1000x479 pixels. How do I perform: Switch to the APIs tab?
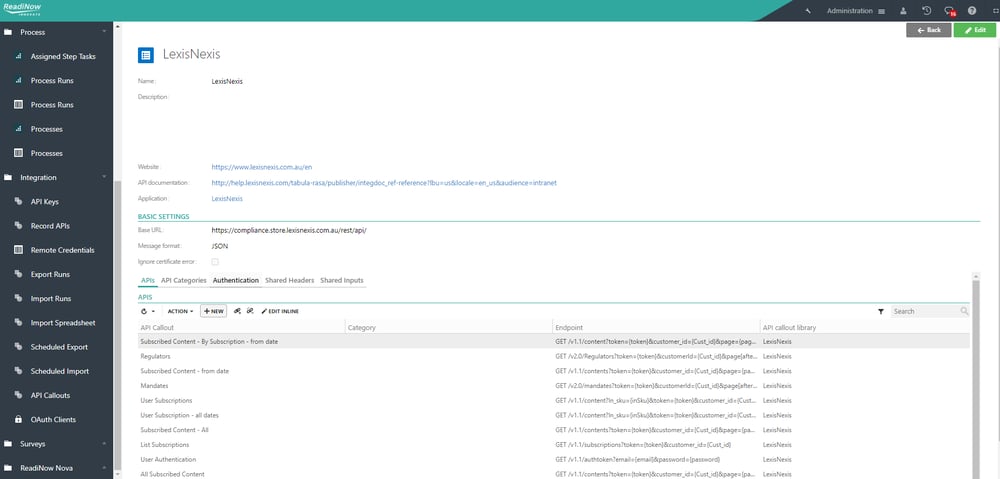coord(147,280)
